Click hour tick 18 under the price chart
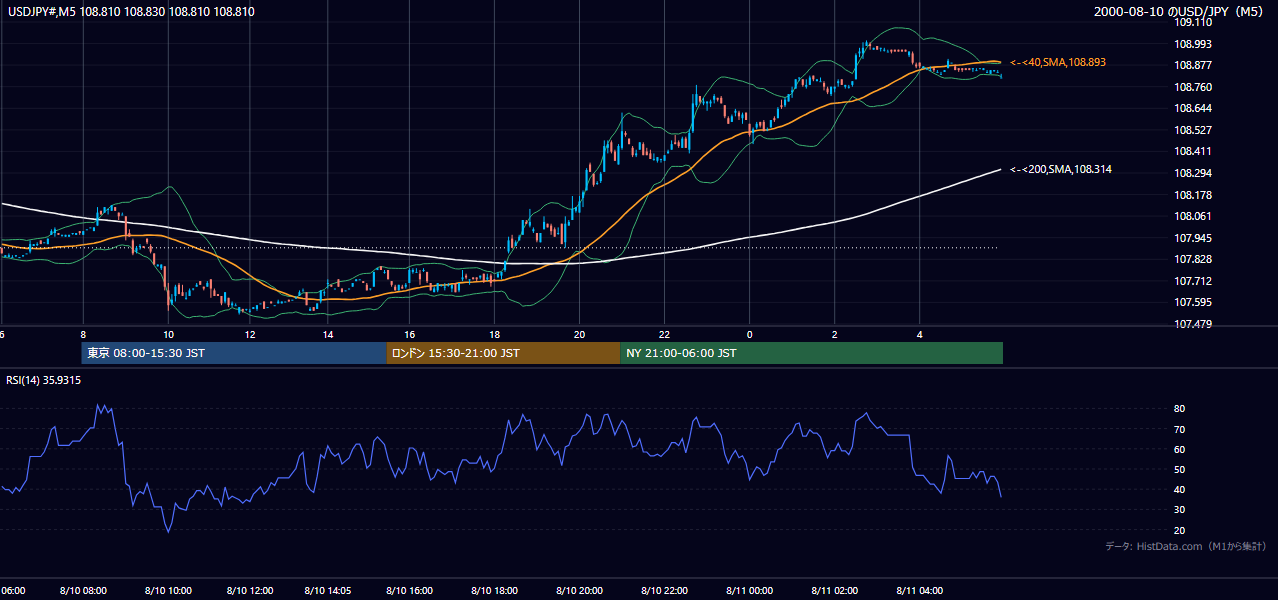The height and width of the screenshot is (600, 1278). pyautogui.click(x=495, y=334)
